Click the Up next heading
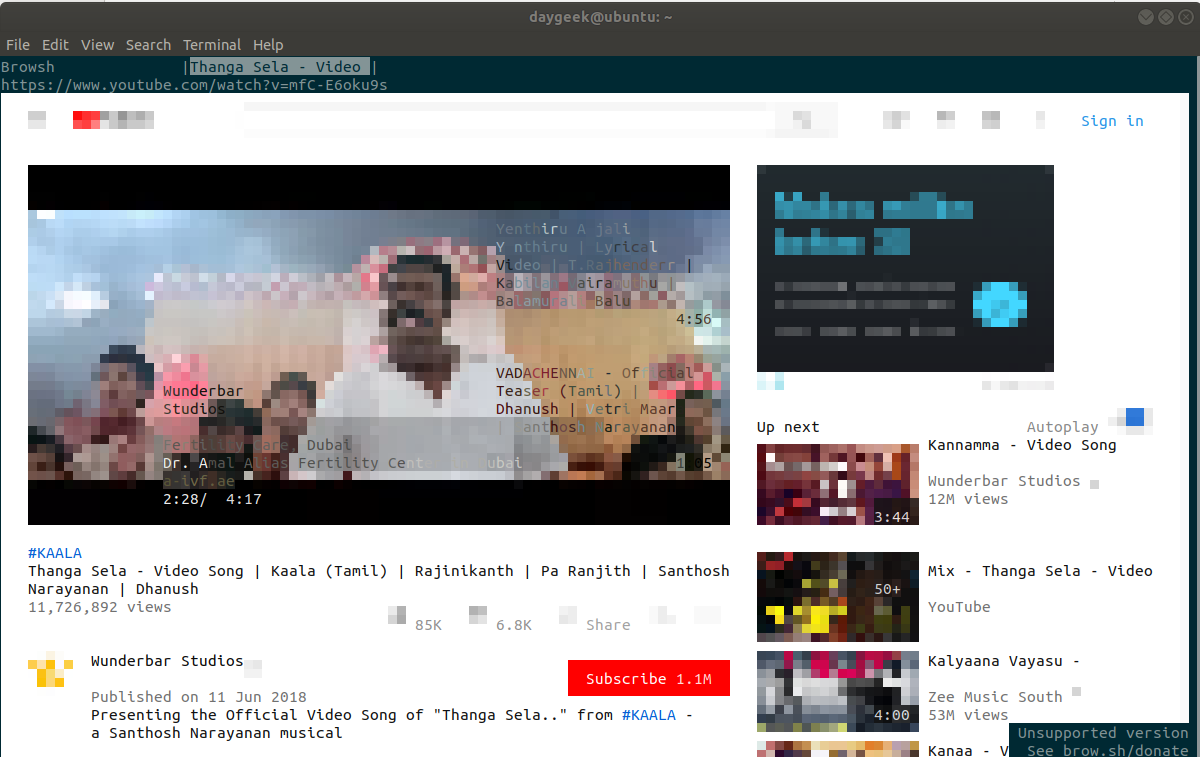Image resolution: width=1200 pixels, height=757 pixels. click(788, 427)
